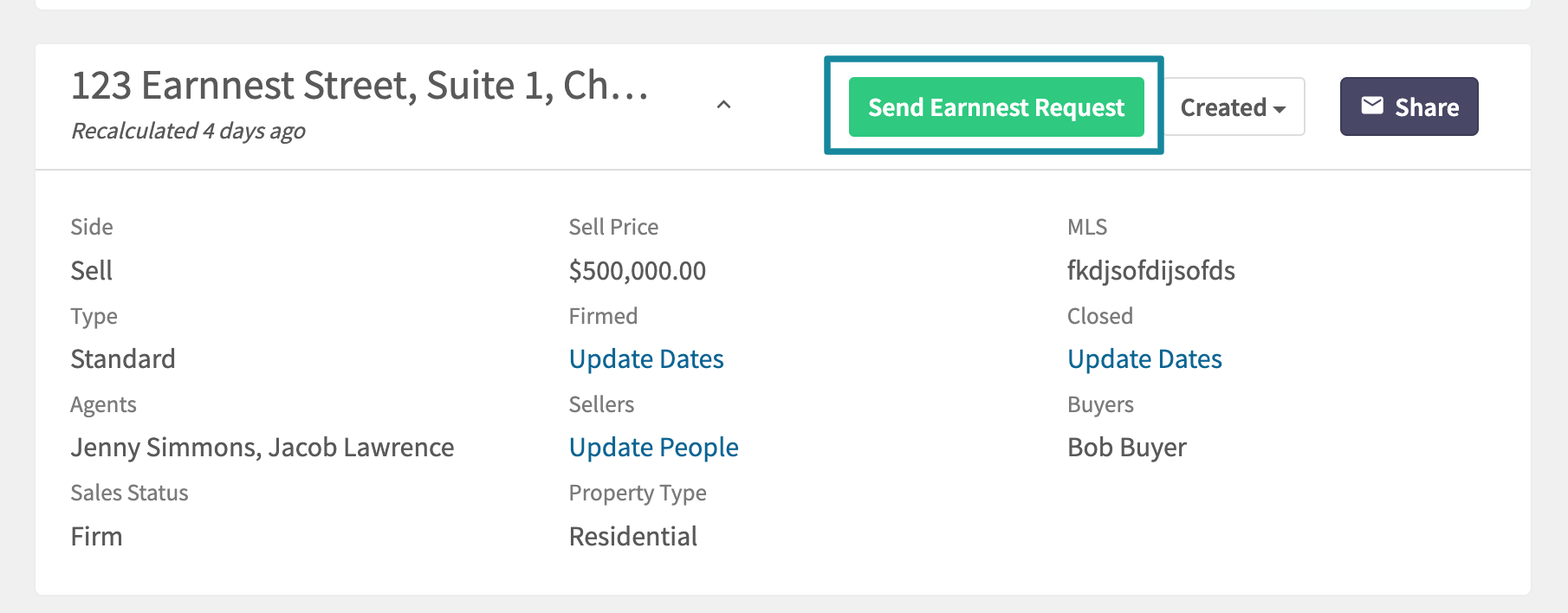The height and width of the screenshot is (613, 1568).
Task: Click the Sales Status label
Action: [x=129, y=493]
